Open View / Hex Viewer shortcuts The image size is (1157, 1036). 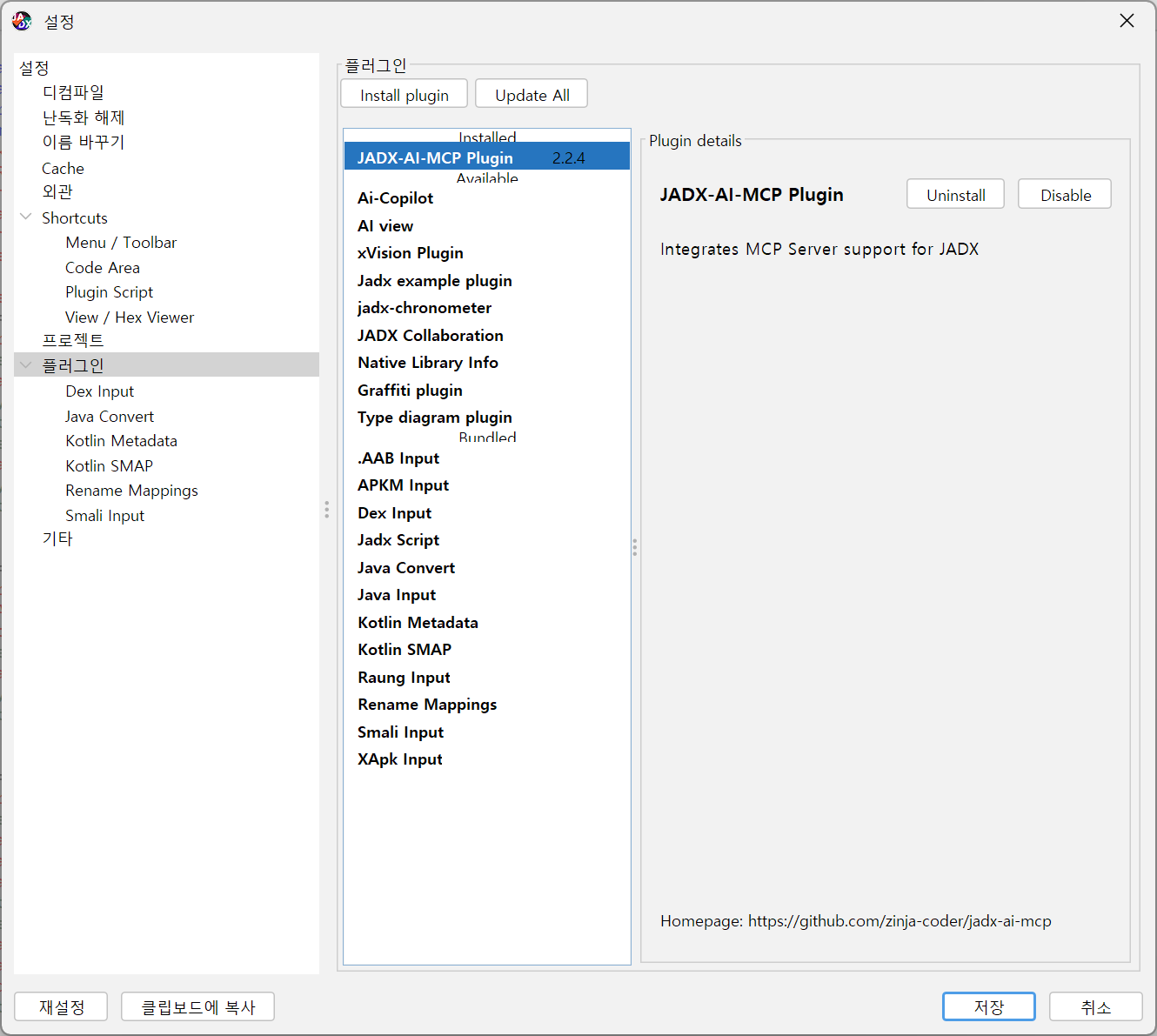point(130,317)
